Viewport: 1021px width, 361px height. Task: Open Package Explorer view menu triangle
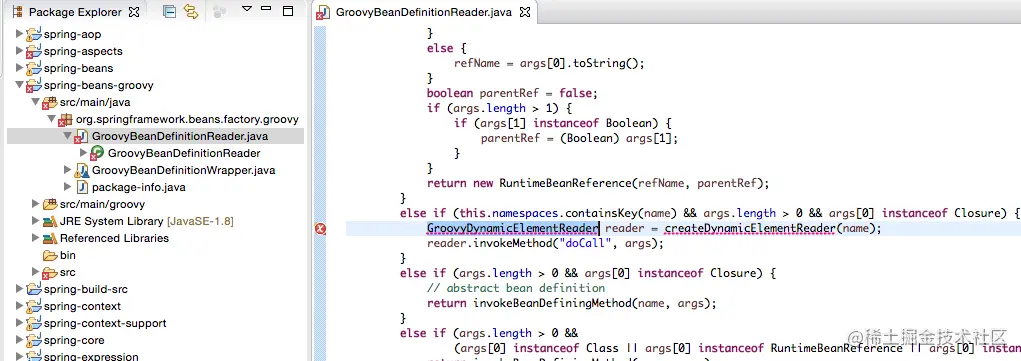coord(247,9)
